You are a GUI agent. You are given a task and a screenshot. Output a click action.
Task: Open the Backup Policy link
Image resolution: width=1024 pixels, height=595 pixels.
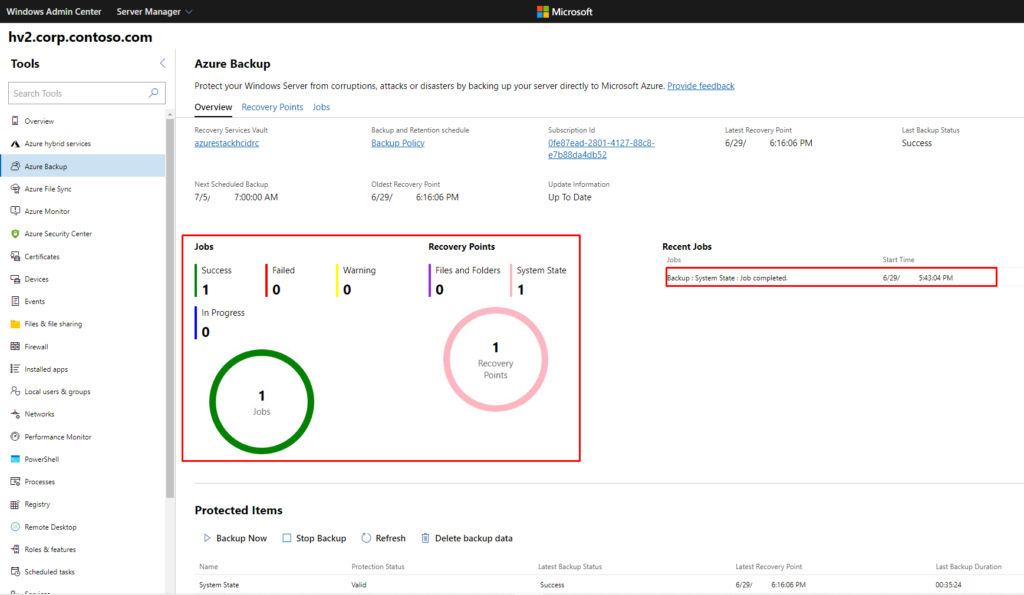tap(398, 143)
